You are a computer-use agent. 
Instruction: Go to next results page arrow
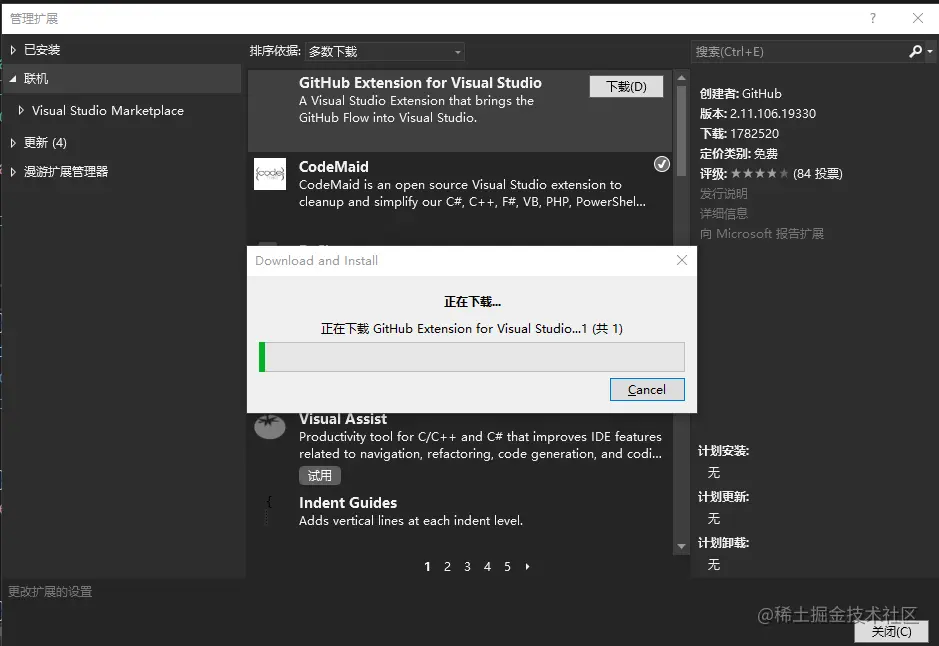[527, 566]
